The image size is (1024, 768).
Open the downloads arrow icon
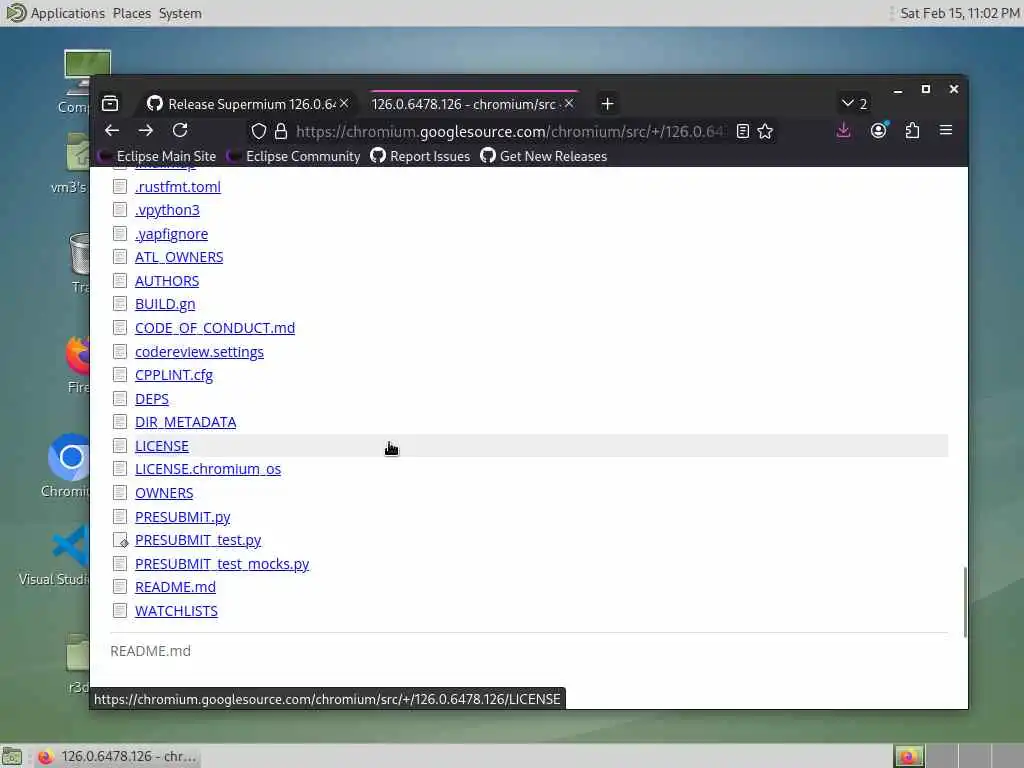click(x=844, y=131)
